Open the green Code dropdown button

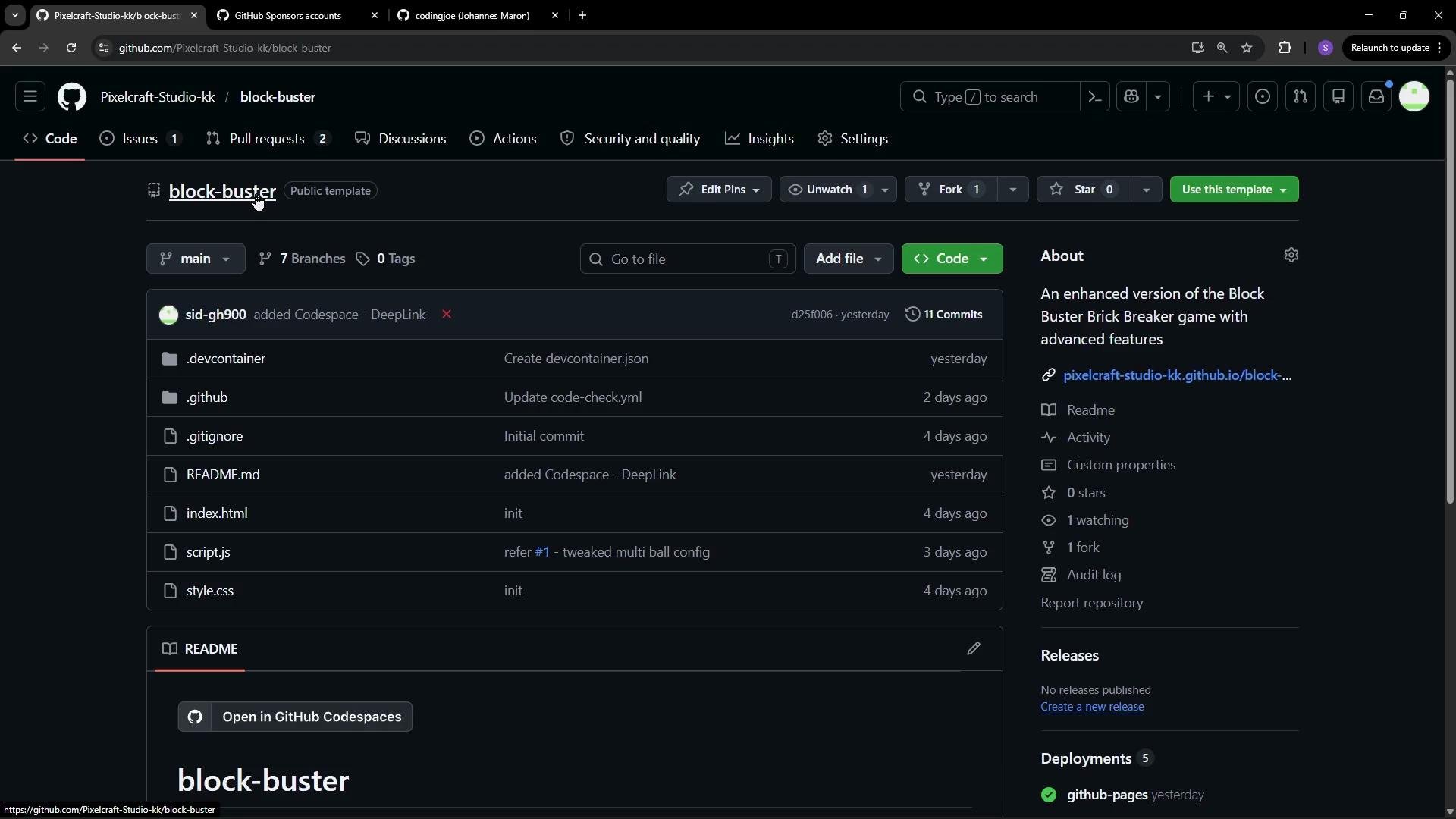point(952,259)
